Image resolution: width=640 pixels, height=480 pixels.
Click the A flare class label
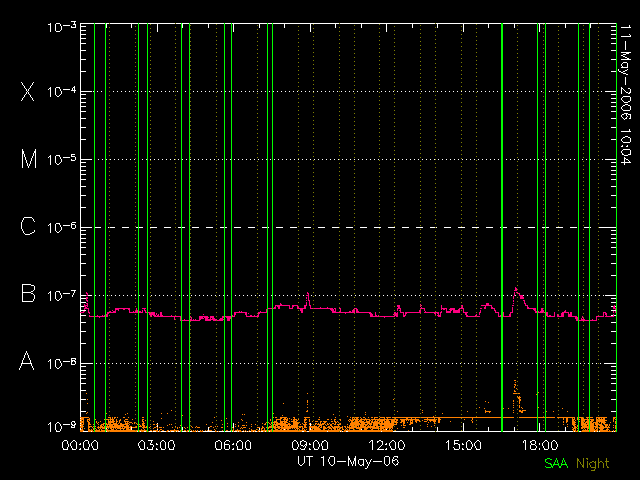(x=27, y=361)
